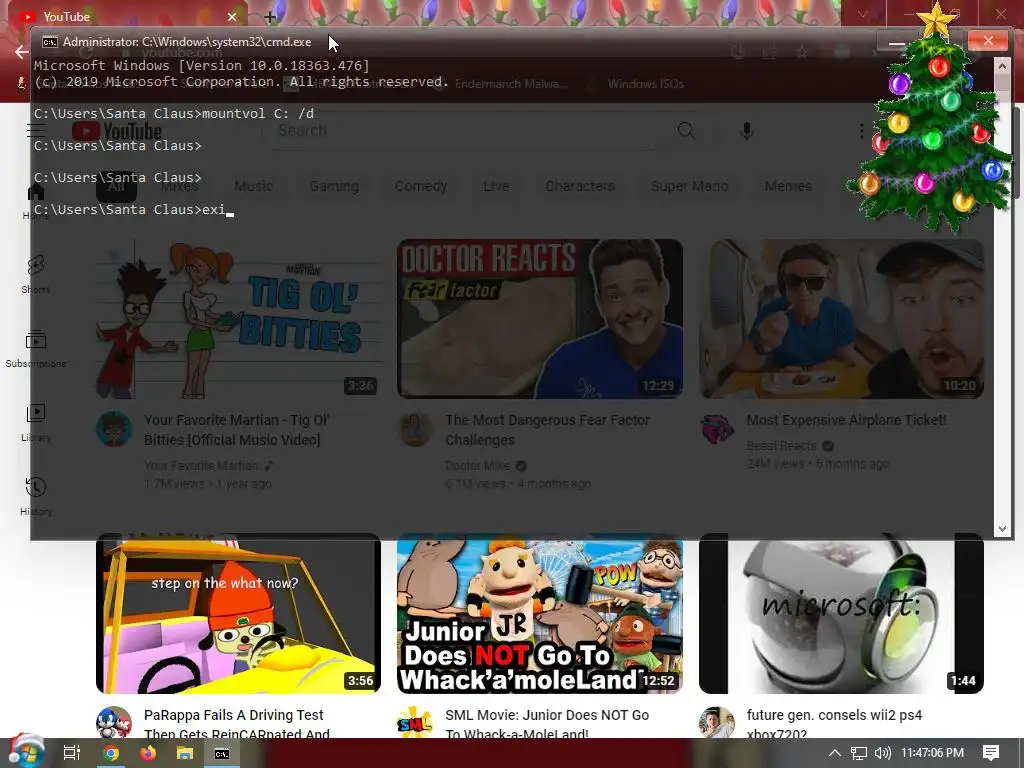
Task: Select the Music category chip
Action: (x=253, y=186)
